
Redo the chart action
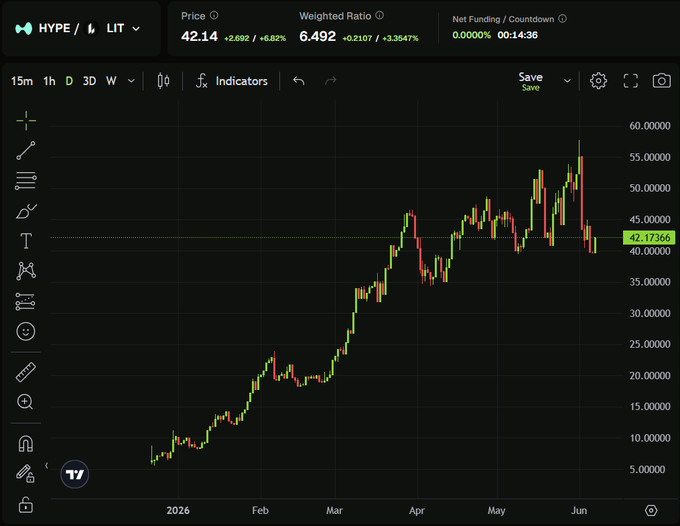tap(330, 81)
